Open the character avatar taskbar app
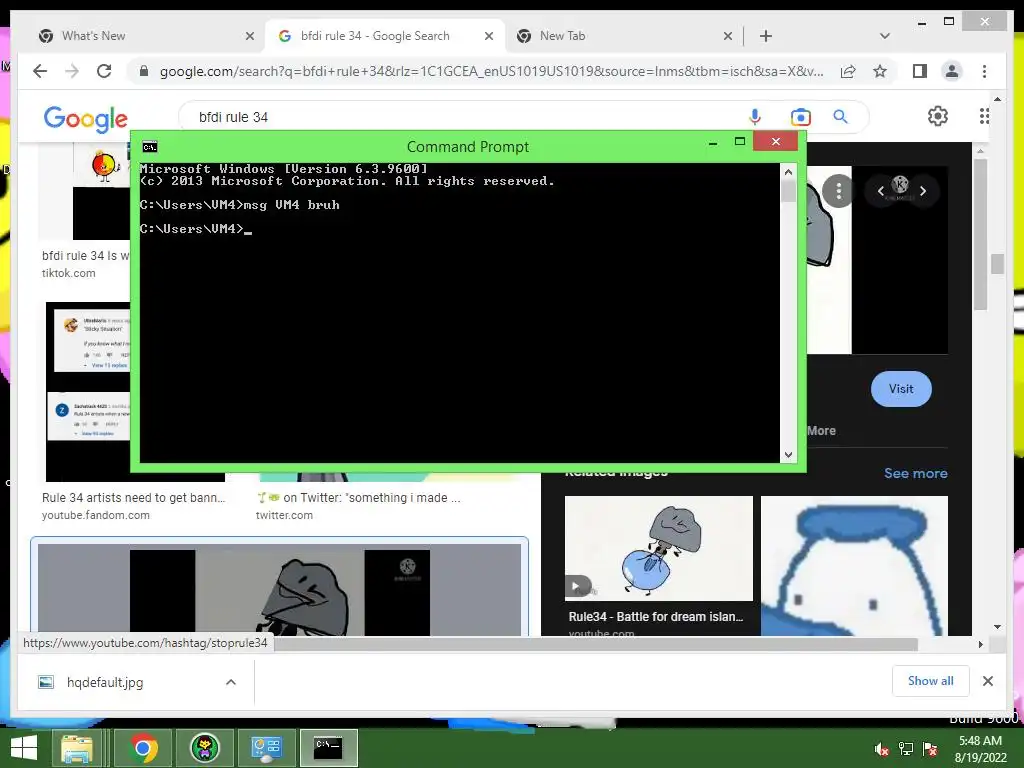 pyautogui.click(x=204, y=748)
